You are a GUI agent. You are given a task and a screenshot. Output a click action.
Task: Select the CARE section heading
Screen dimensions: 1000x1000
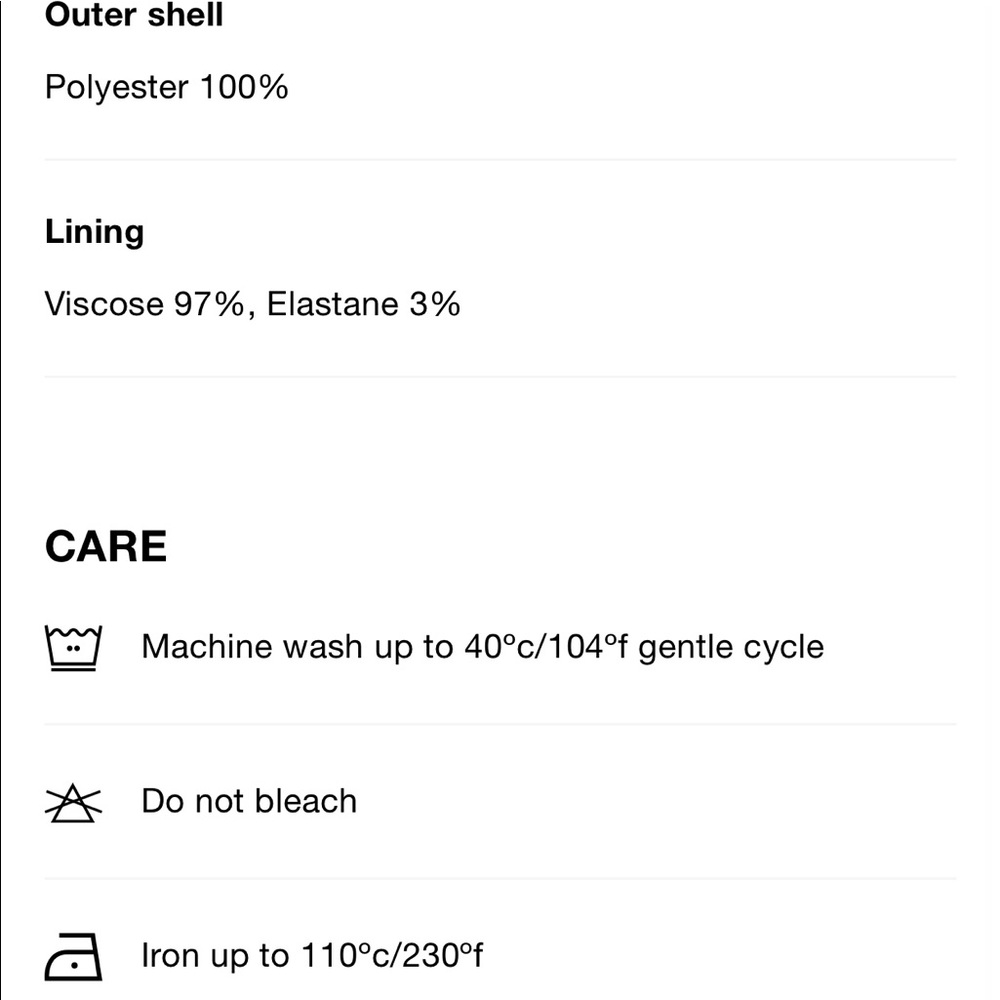(x=106, y=547)
